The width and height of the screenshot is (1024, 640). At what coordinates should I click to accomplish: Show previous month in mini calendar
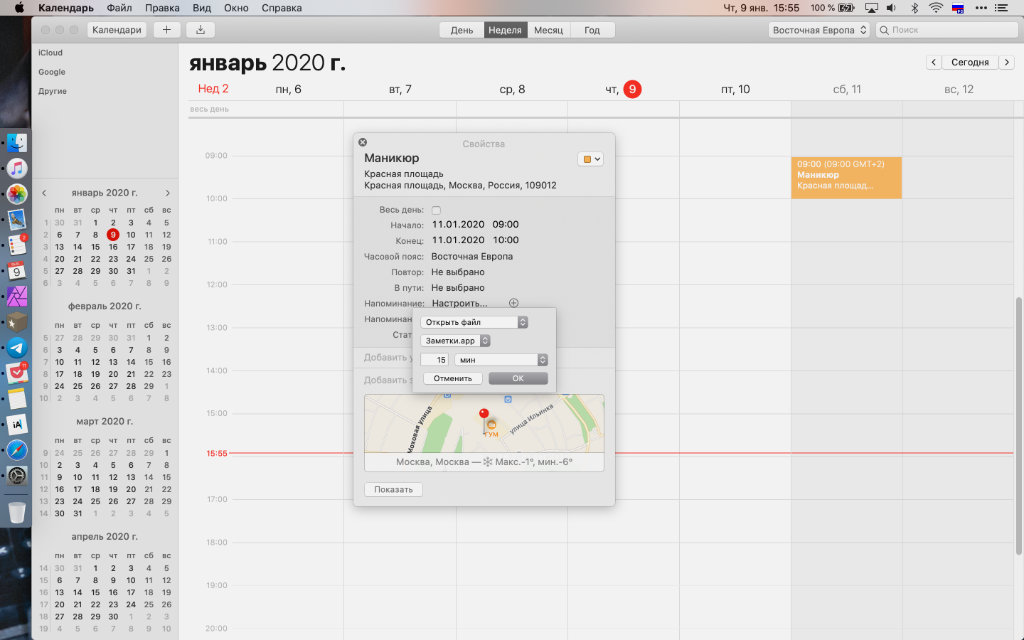(44, 193)
